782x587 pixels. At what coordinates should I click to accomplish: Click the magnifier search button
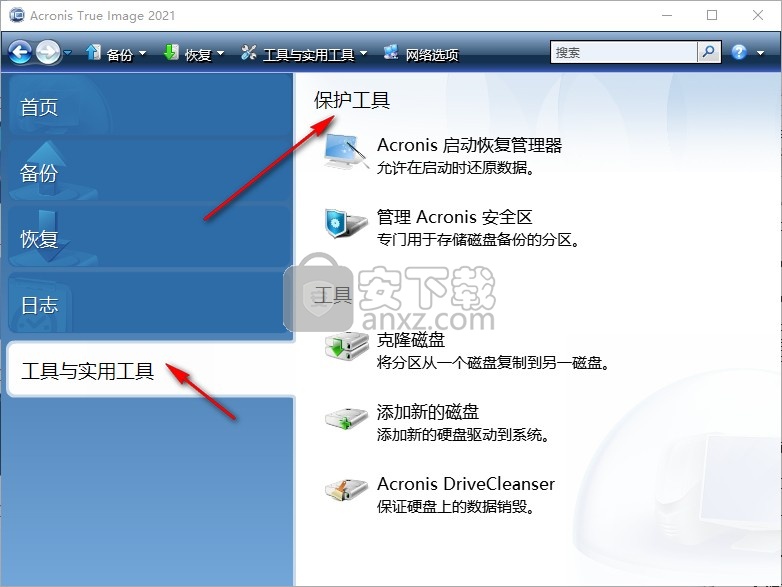click(x=709, y=52)
